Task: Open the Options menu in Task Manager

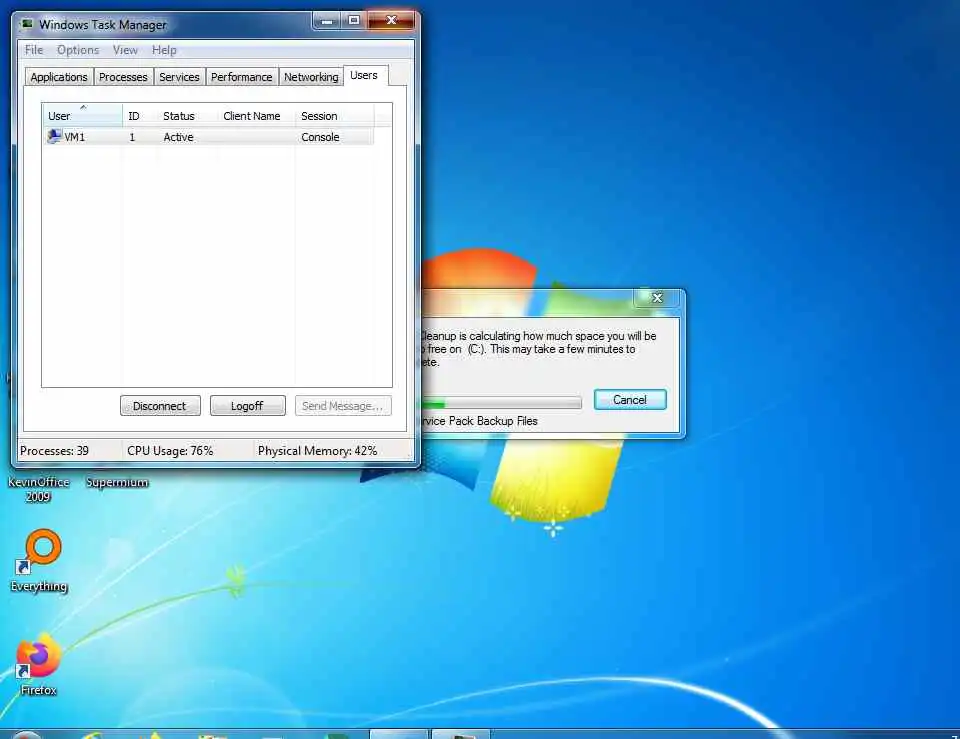Action: [x=78, y=50]
